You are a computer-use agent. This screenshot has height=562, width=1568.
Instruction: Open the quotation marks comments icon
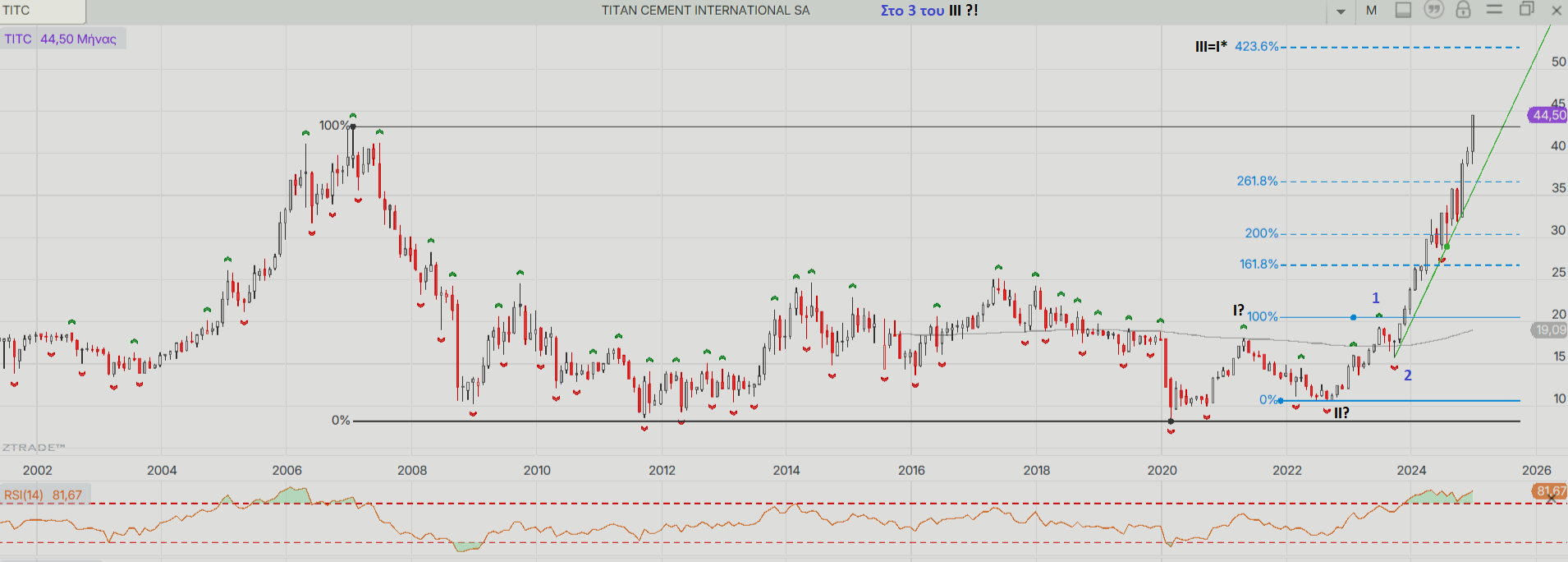[1433, 10]
